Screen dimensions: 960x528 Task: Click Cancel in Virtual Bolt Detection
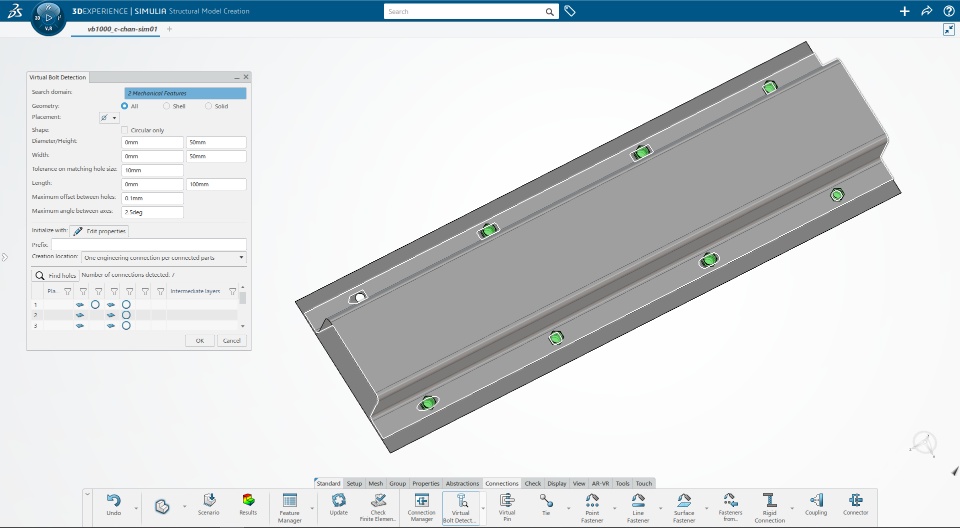point(231,341)
